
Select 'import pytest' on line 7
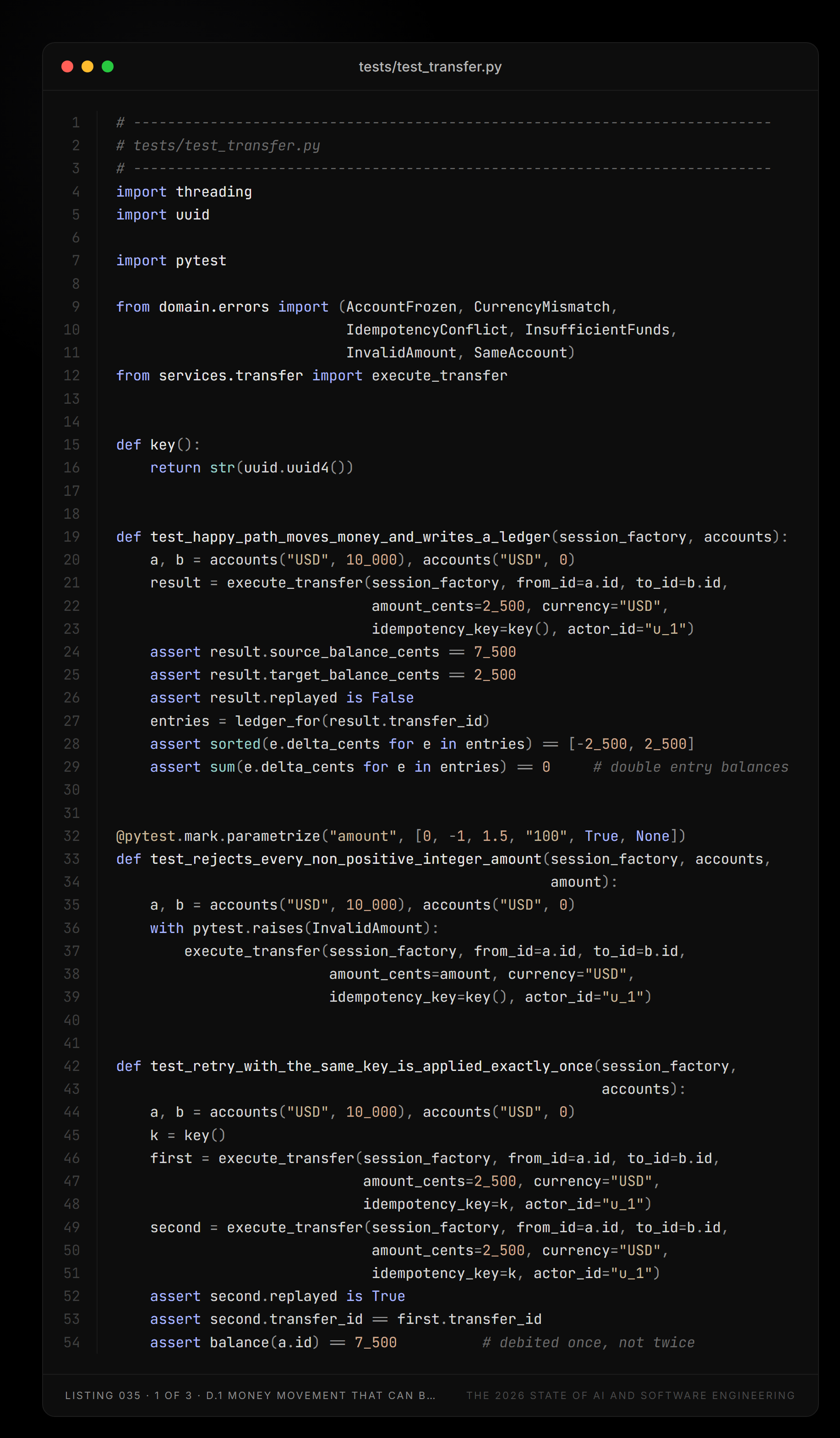coord(171,261)
